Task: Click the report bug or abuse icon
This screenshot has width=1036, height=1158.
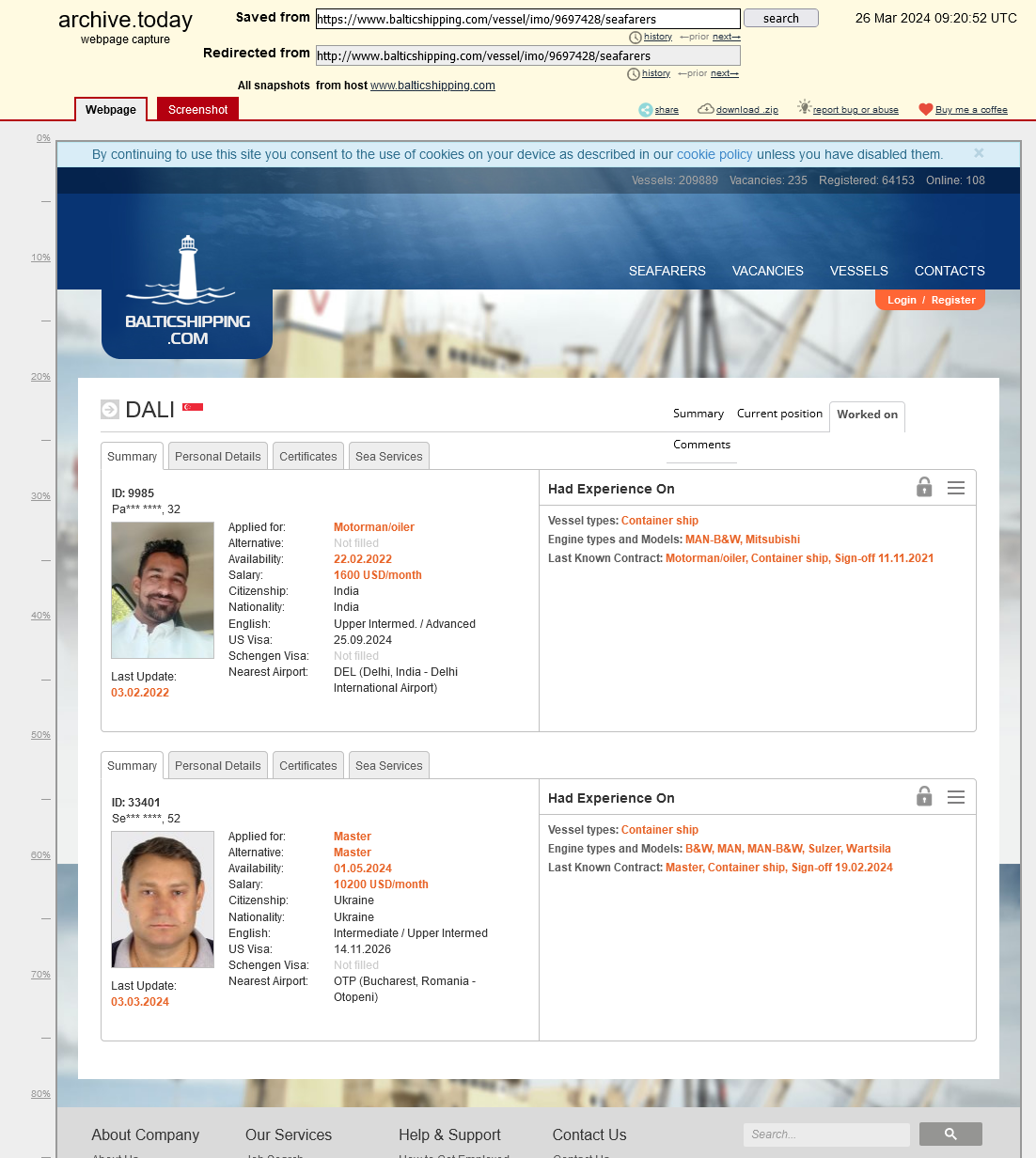Action: [x=804, y=107]
